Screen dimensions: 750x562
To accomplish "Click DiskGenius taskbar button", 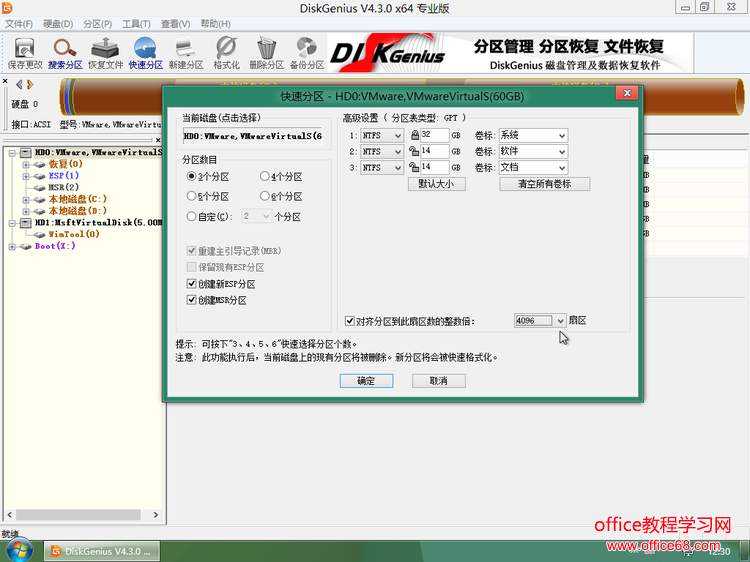I will (102, 551).
